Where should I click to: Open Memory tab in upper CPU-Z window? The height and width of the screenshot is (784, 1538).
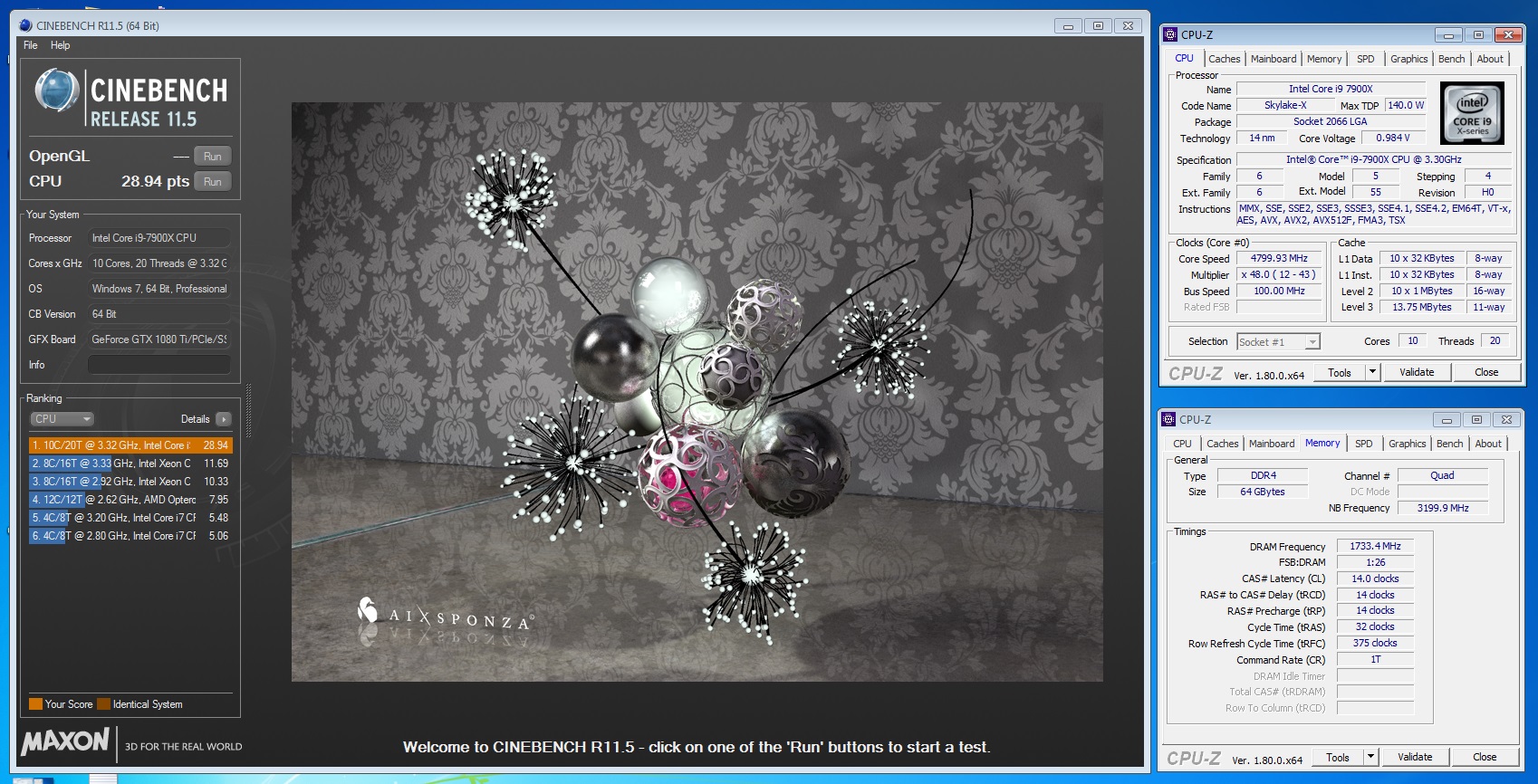click(x=1324, y=59)
